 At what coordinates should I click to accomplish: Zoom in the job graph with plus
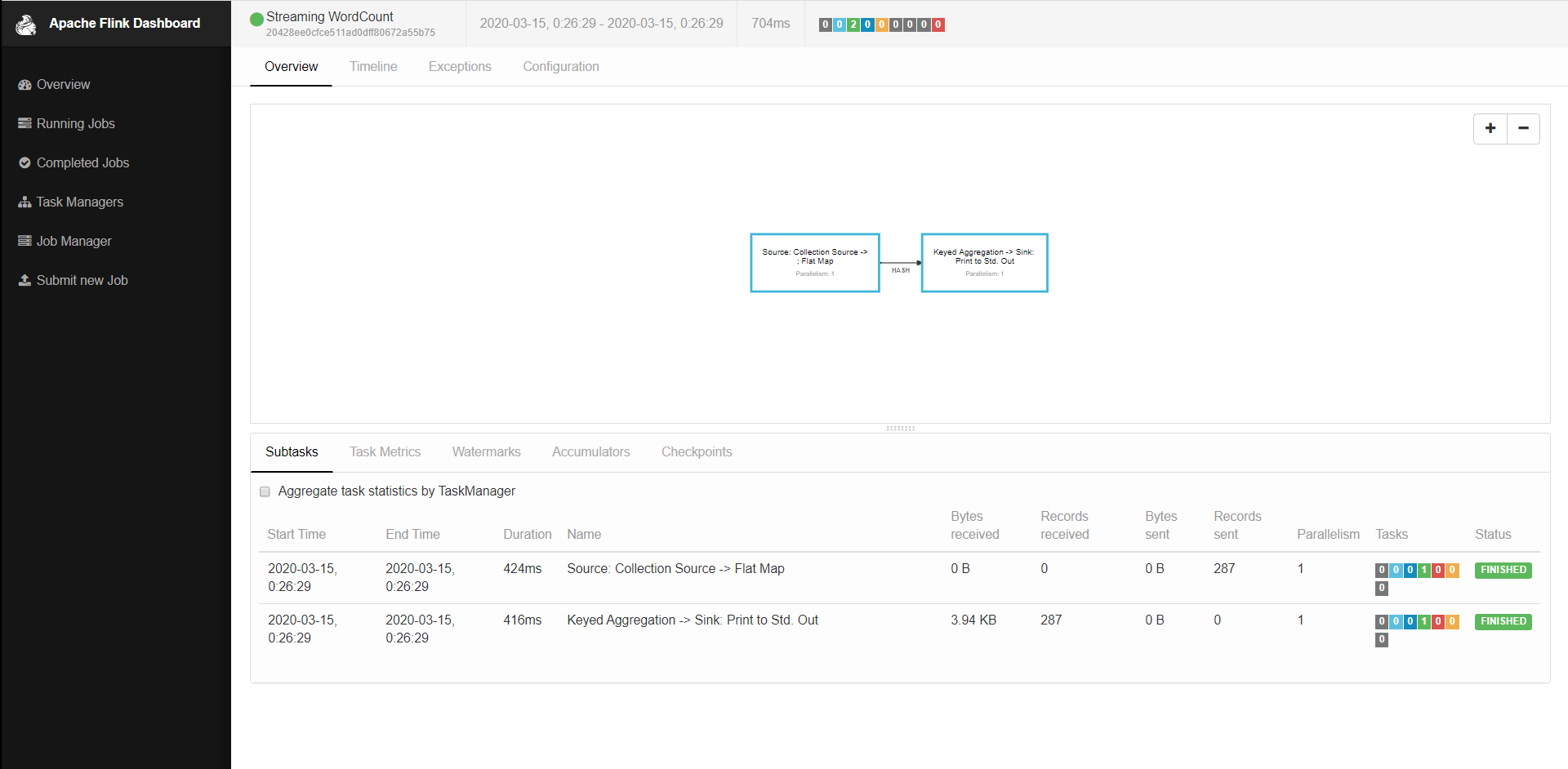[1490, 128]
